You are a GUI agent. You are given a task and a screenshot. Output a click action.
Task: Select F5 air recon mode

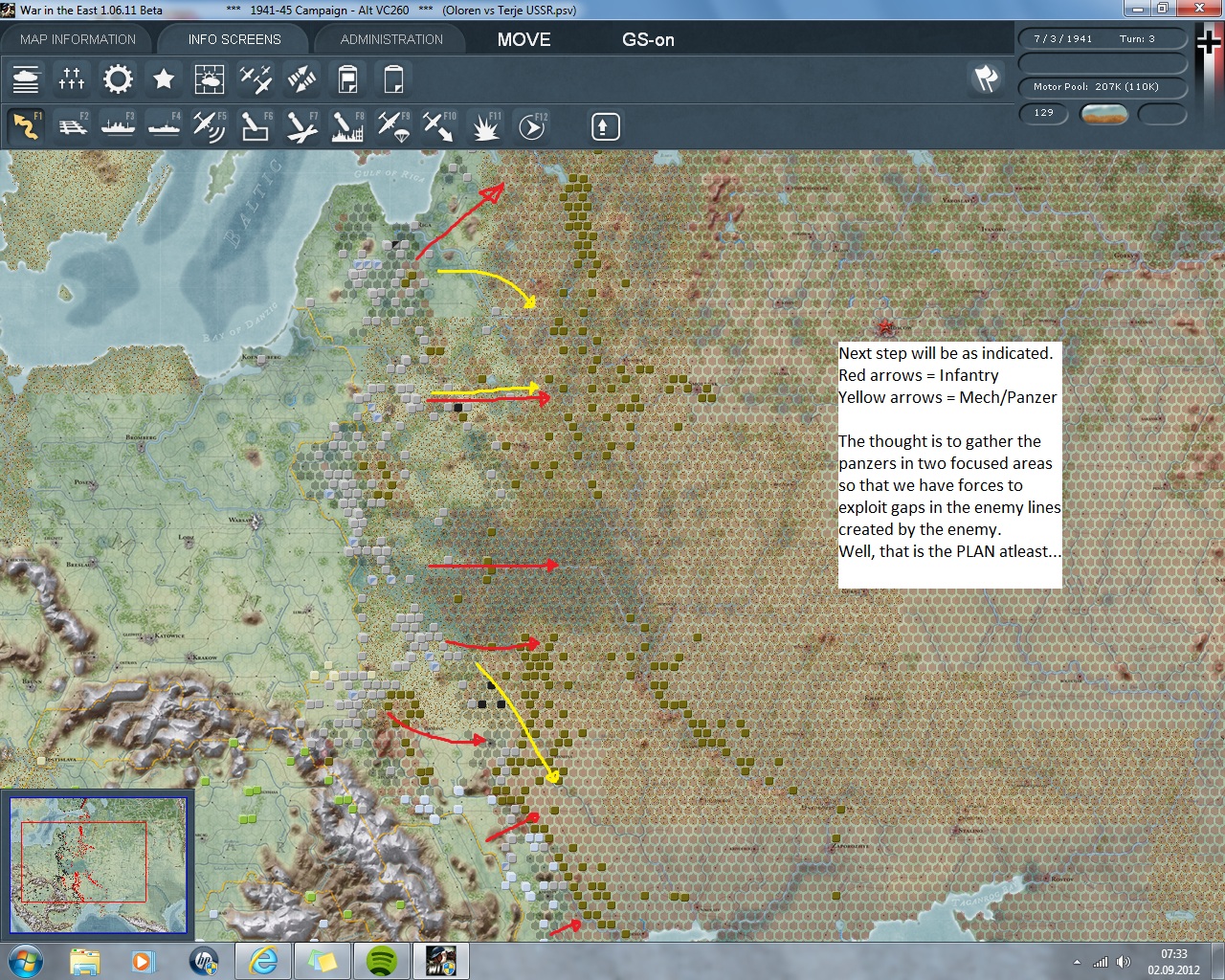[x=210, y=126]
